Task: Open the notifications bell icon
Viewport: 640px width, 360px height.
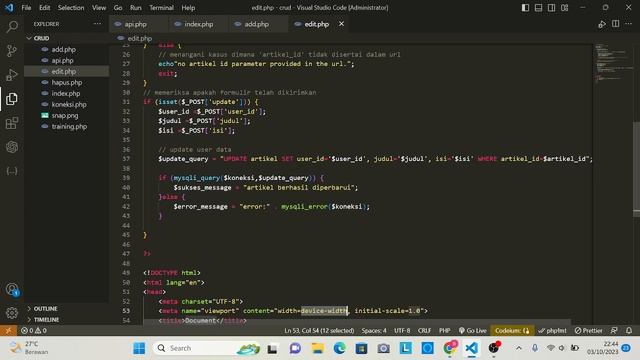Action: click(x=629, y=331)
